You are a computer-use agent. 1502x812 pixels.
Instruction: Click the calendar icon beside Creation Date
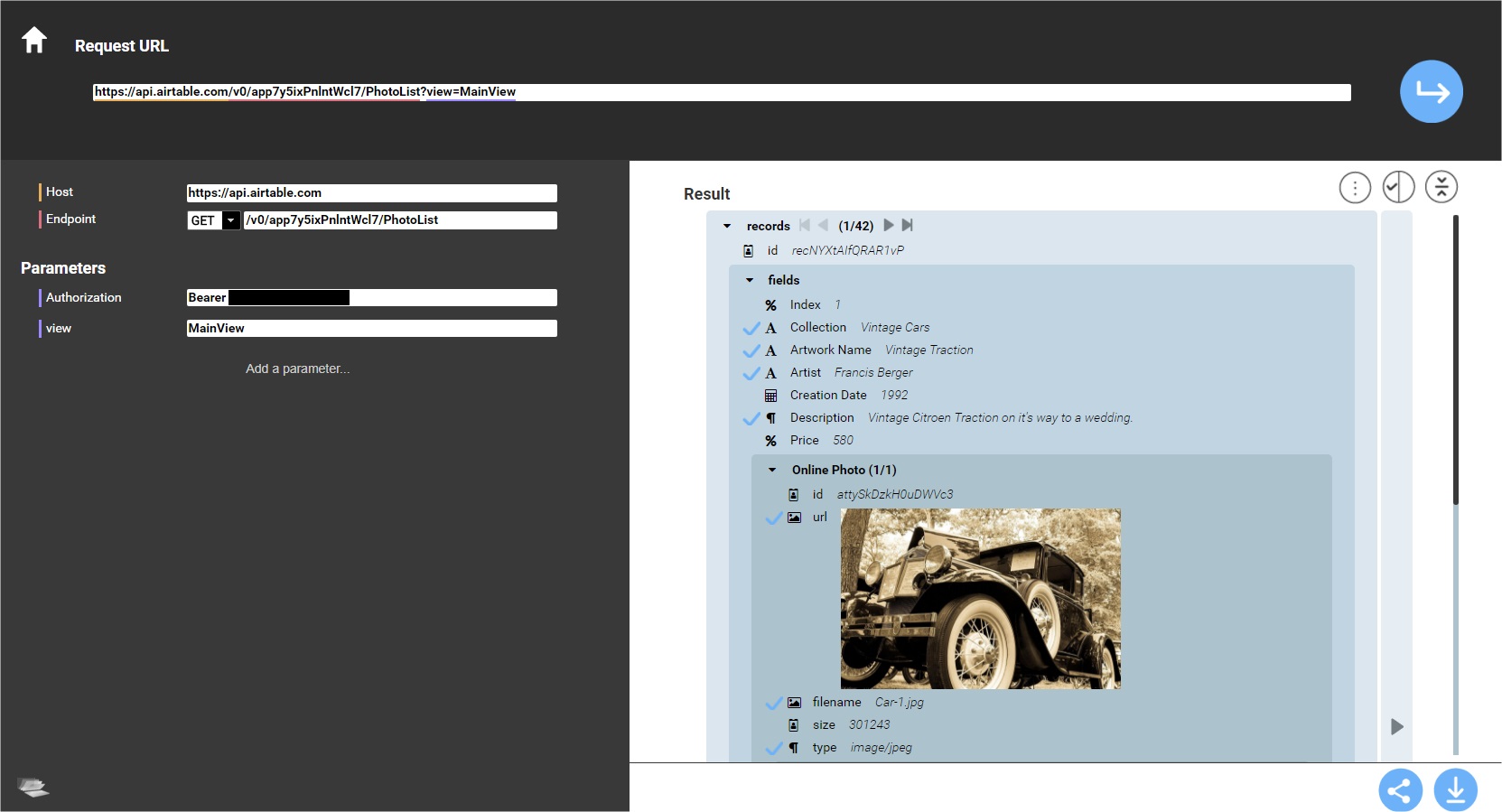[770, 396]
